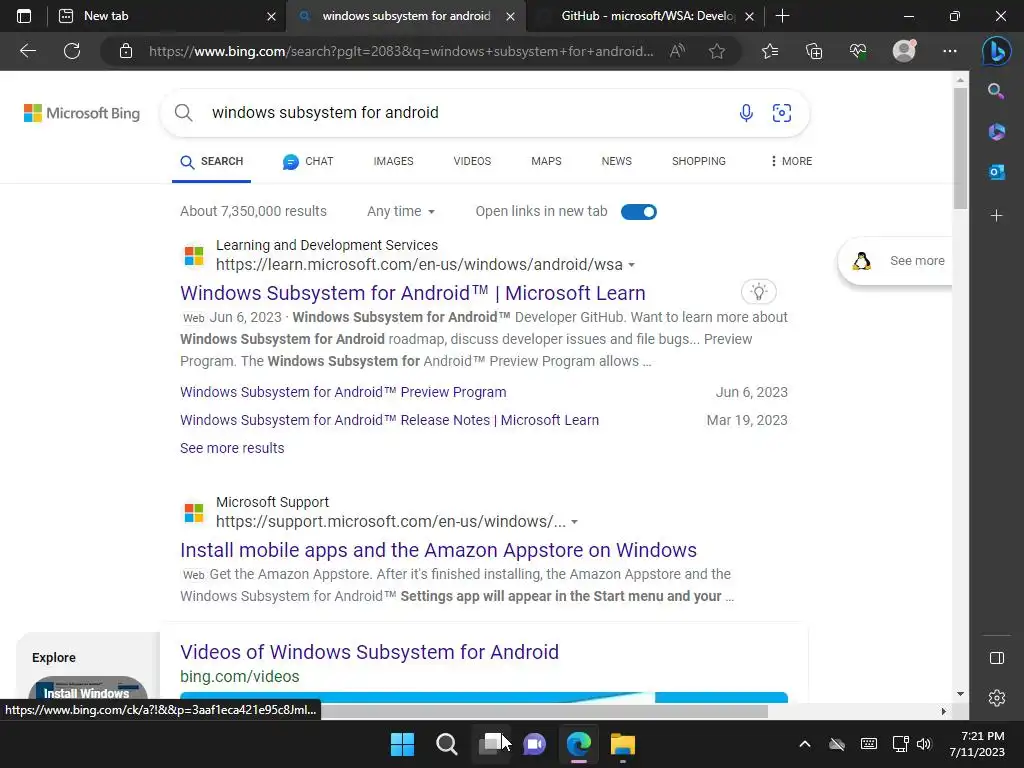Select the NEWS search tab

click(616, 161)
